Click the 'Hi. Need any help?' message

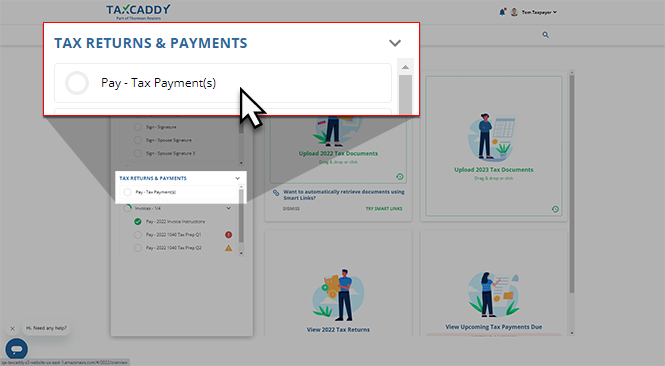(x=46, y=328)
